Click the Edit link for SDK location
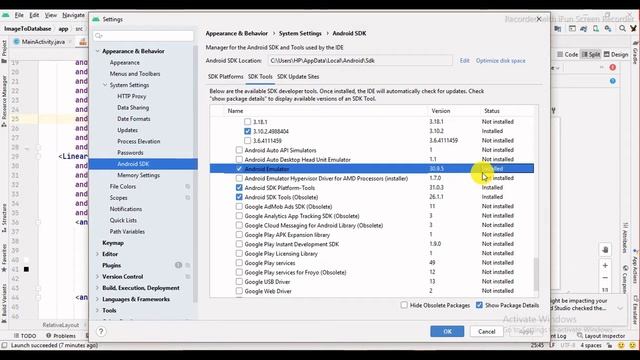The image size is (640, 360). 464,60
